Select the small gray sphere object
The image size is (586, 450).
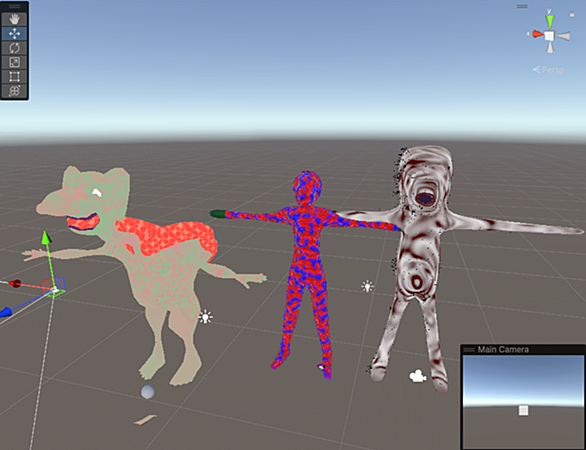click(x=148, y=392)
